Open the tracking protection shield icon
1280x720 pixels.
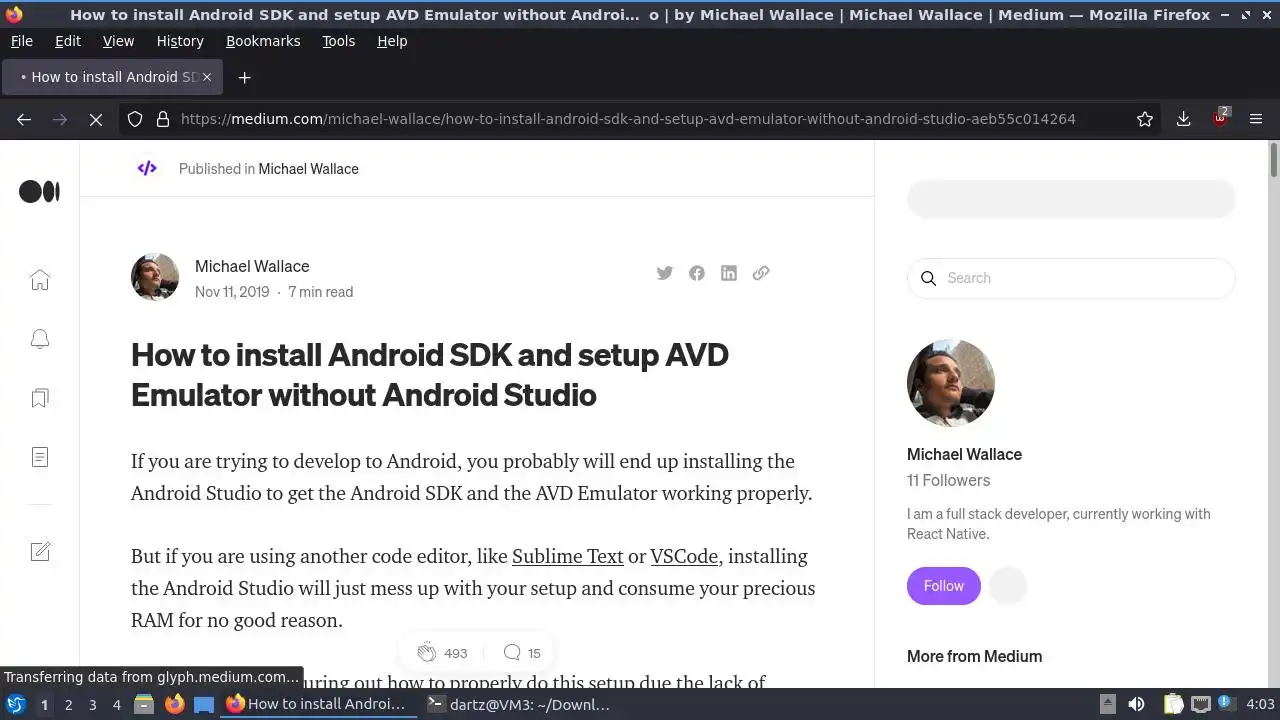tap(135, 119)
